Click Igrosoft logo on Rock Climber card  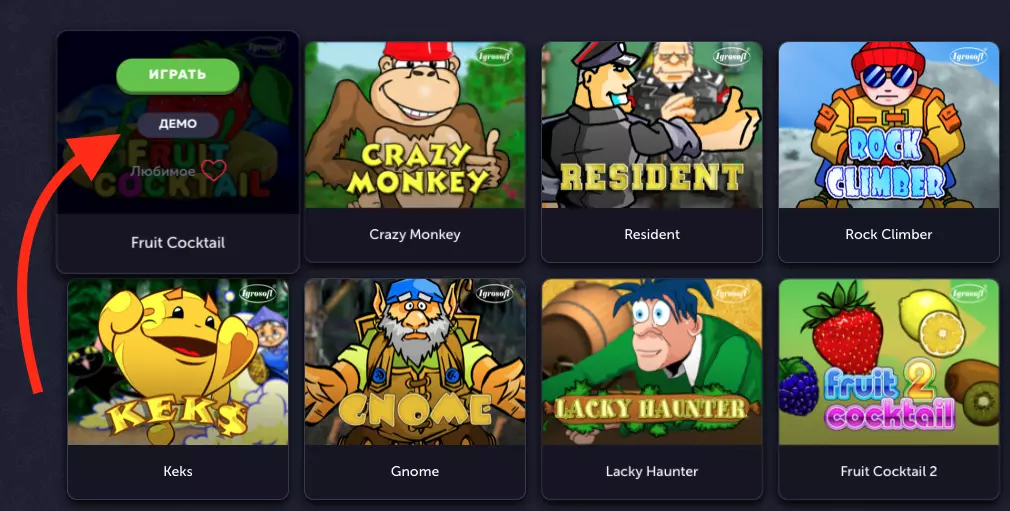pyautogui.click(x=969, y=56)
